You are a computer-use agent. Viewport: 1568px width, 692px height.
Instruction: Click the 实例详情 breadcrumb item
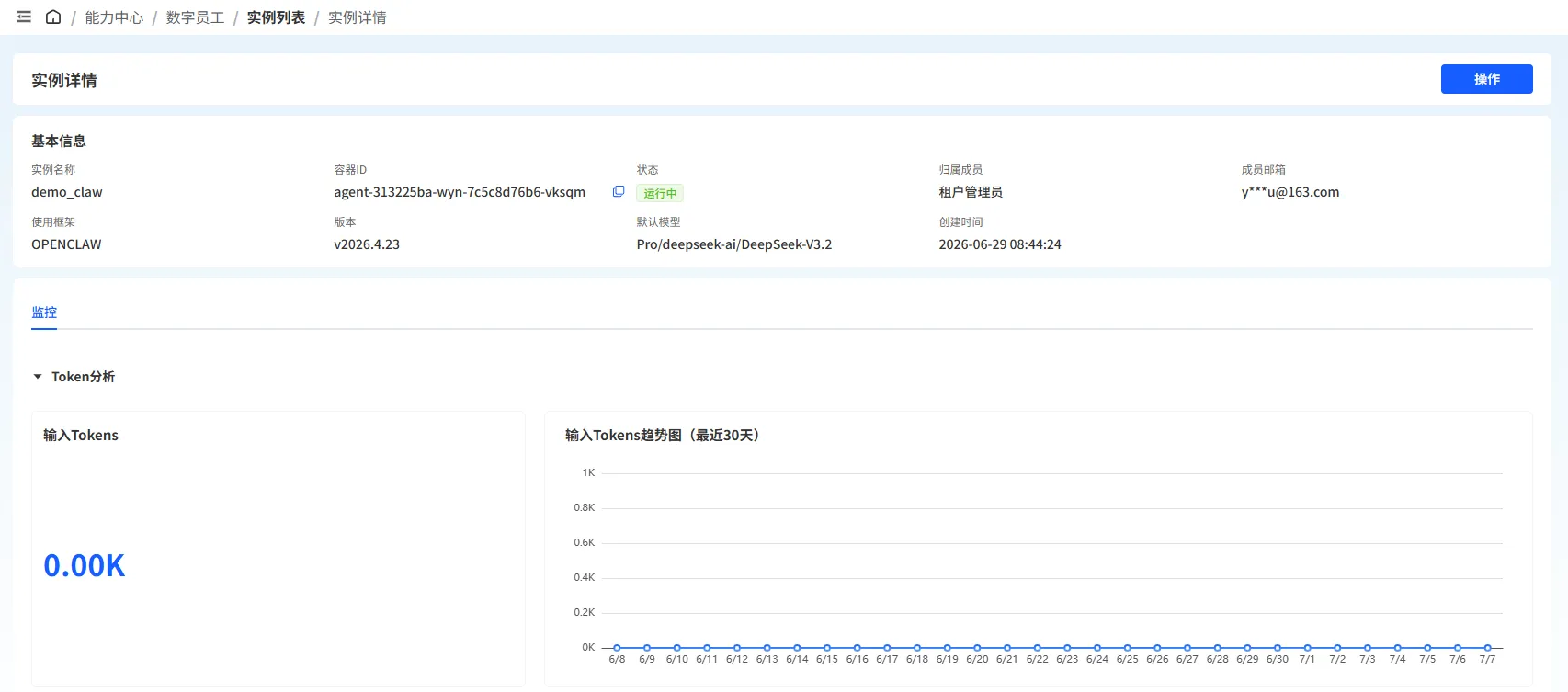357,17
